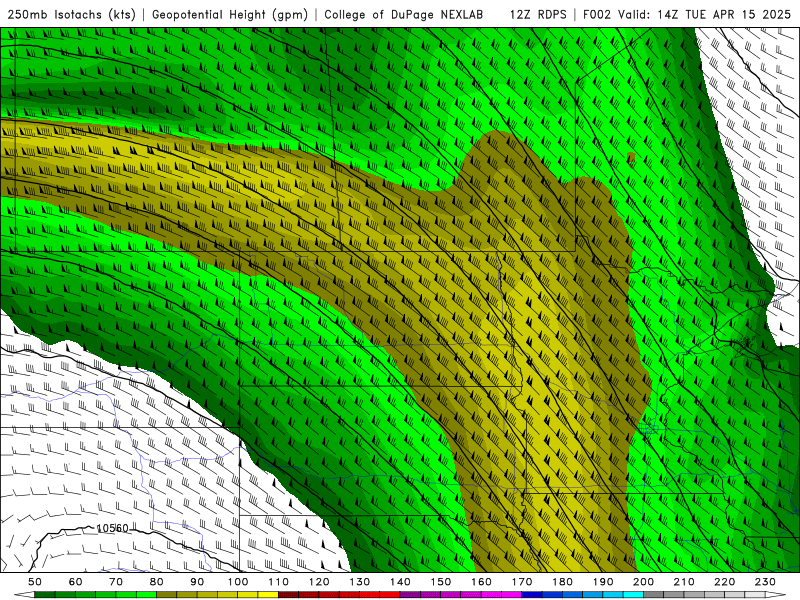Image resolution: width=800 pixels, height=600 pixels.
Task: Click the 190 kt legend label
Action: click(x=603, y=582)
